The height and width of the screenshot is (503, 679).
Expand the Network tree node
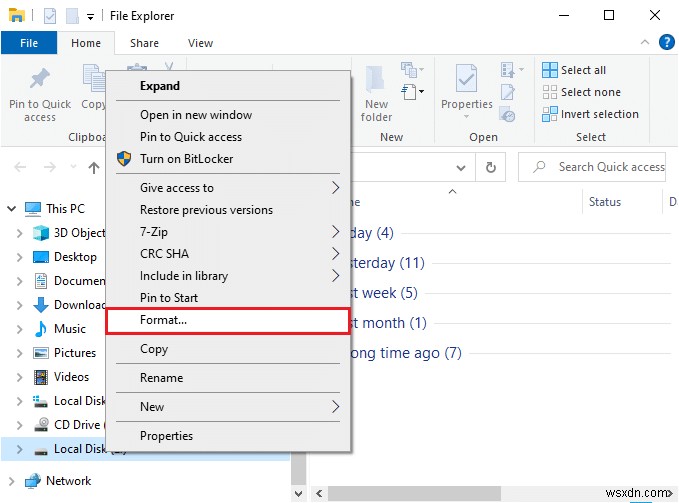click(x=11, y=481)
